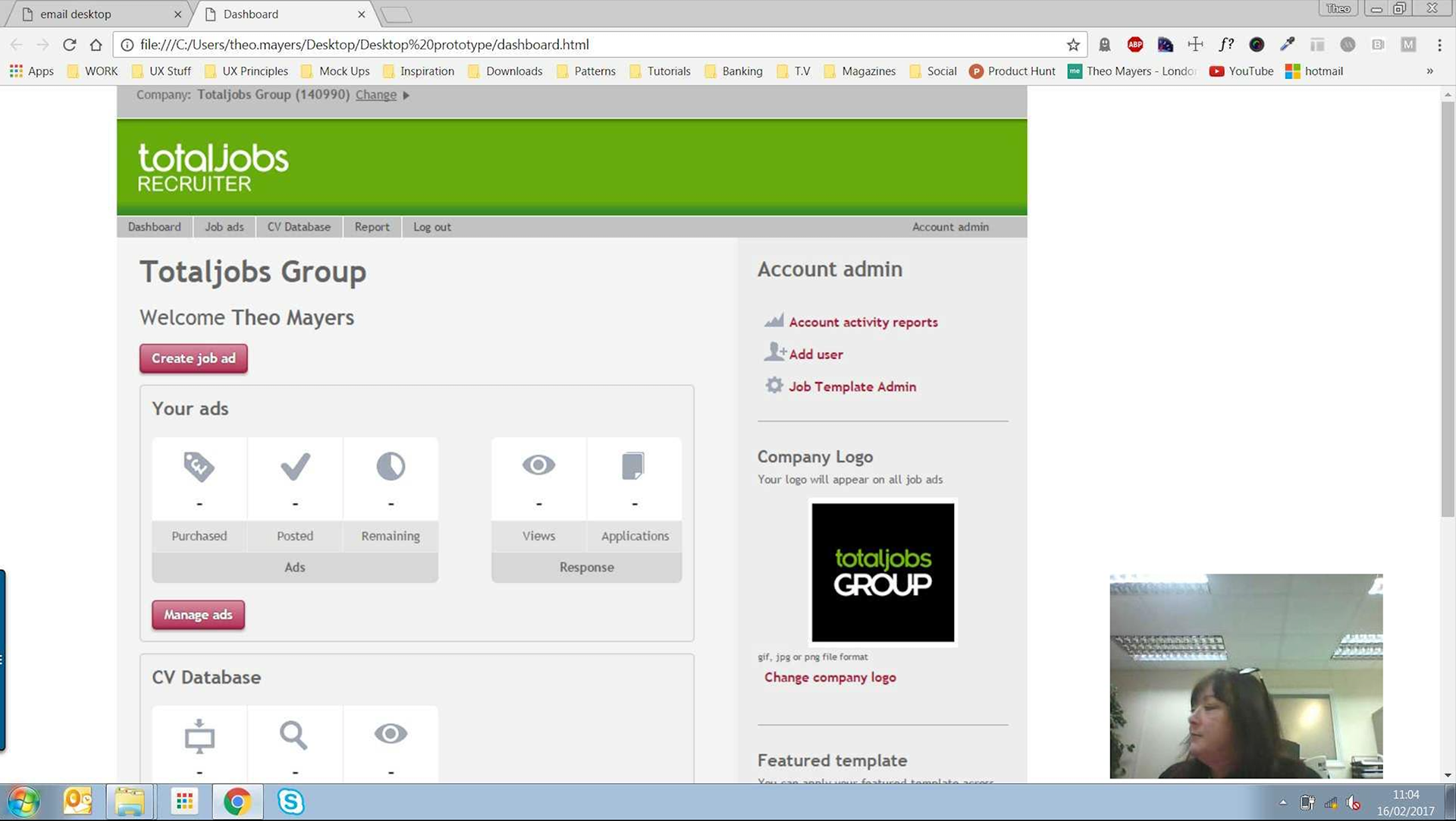Open the Tutorials bookmarks folder
The height and width of the screenshot is (821, 1456).
660,71
